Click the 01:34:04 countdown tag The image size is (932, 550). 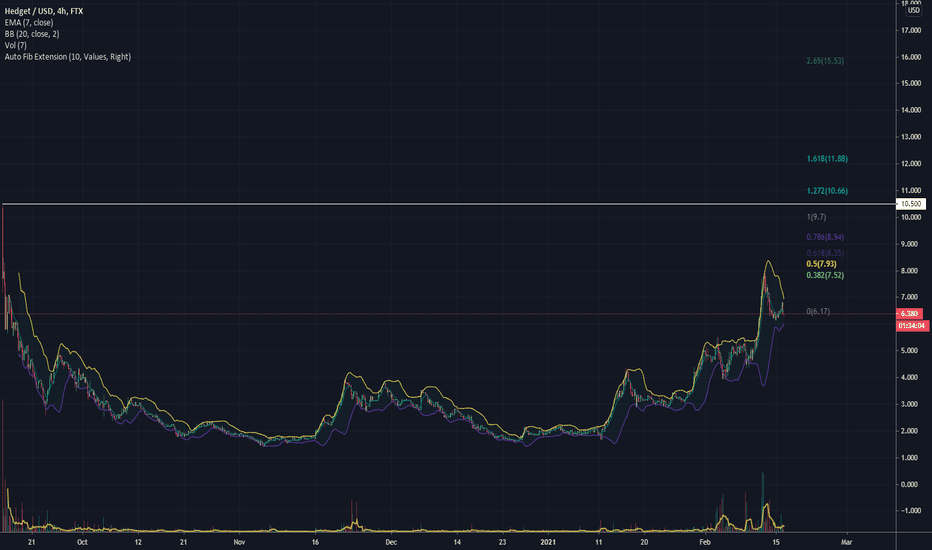(x=912, y=325)
